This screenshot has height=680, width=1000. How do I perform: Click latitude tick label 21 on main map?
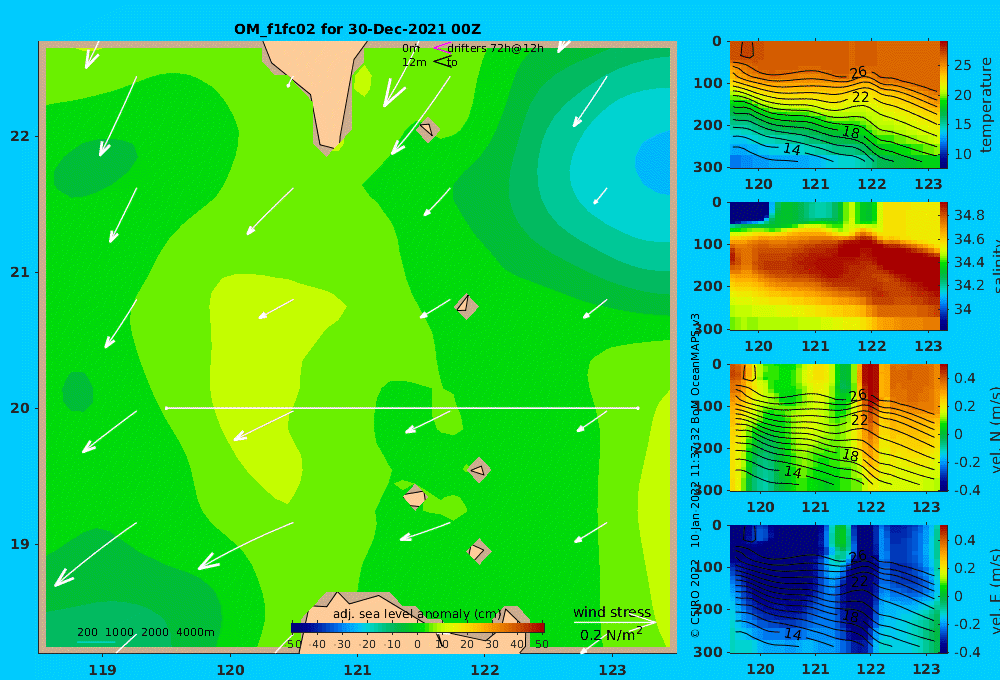coord(20,272)
